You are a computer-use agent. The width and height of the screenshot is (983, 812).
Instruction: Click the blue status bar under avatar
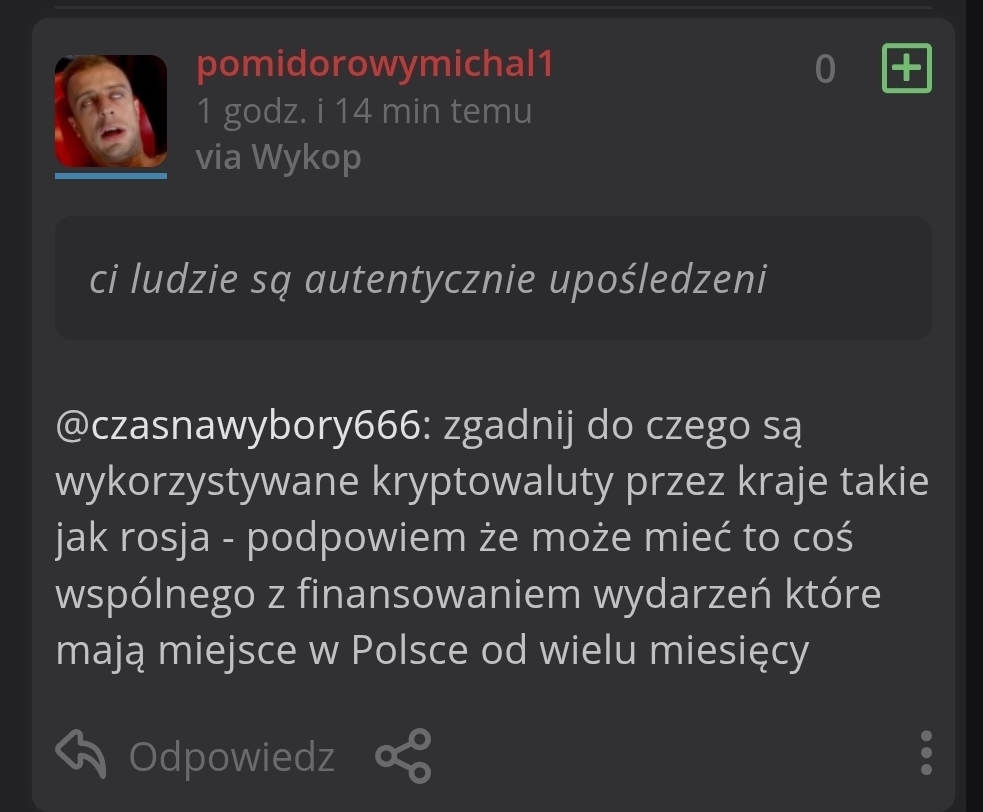point(111,176)
